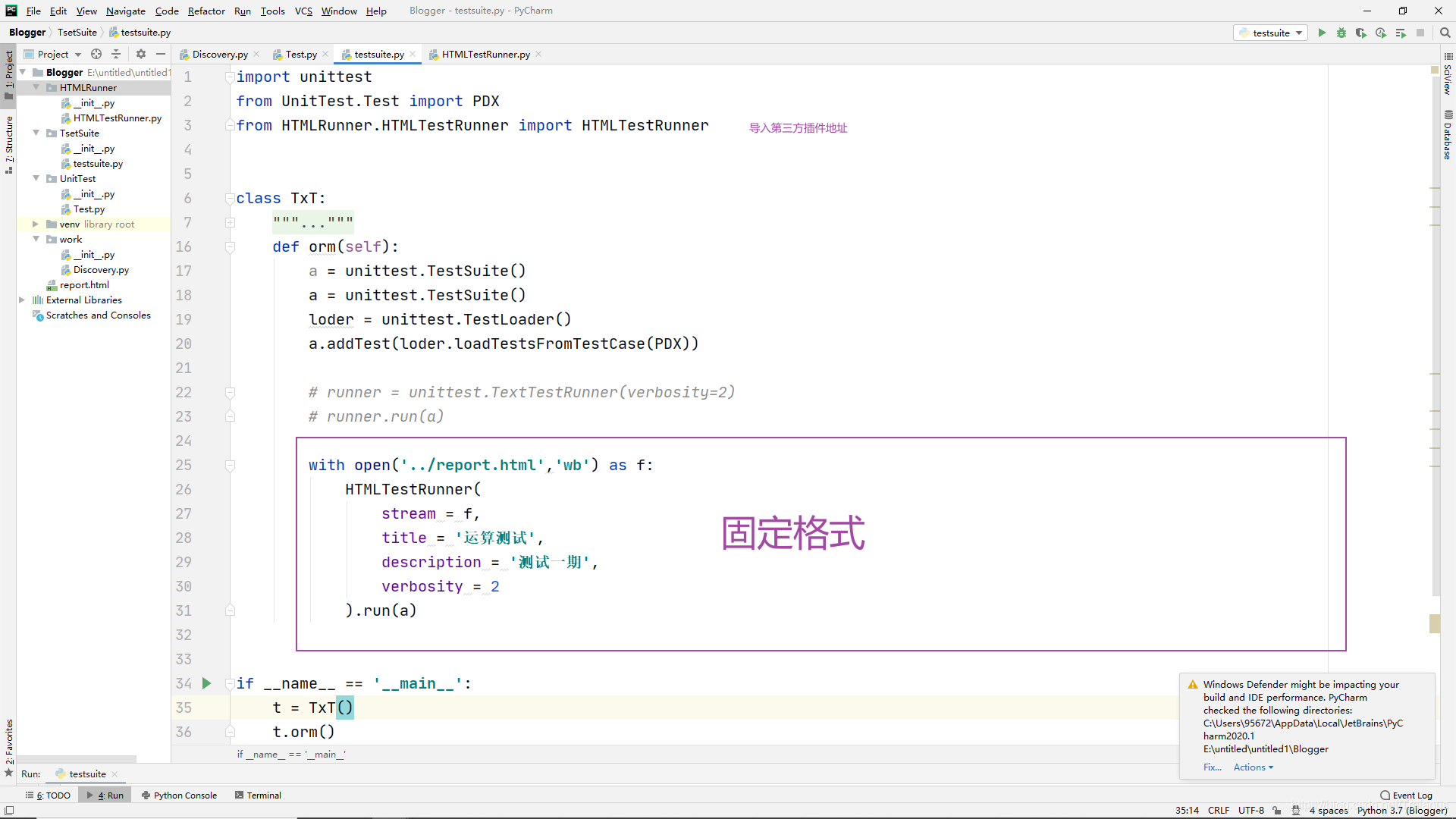Open the concurrency diagram run icon
1456x819 pixels.
point(1401,33)
